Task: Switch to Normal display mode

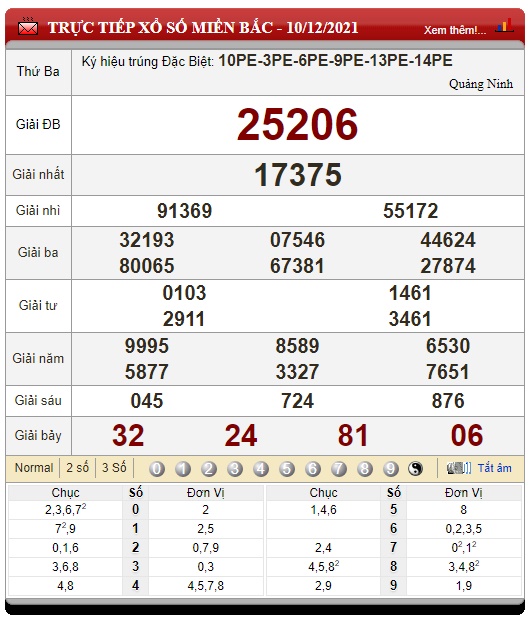Action: [x=34, y=468]
